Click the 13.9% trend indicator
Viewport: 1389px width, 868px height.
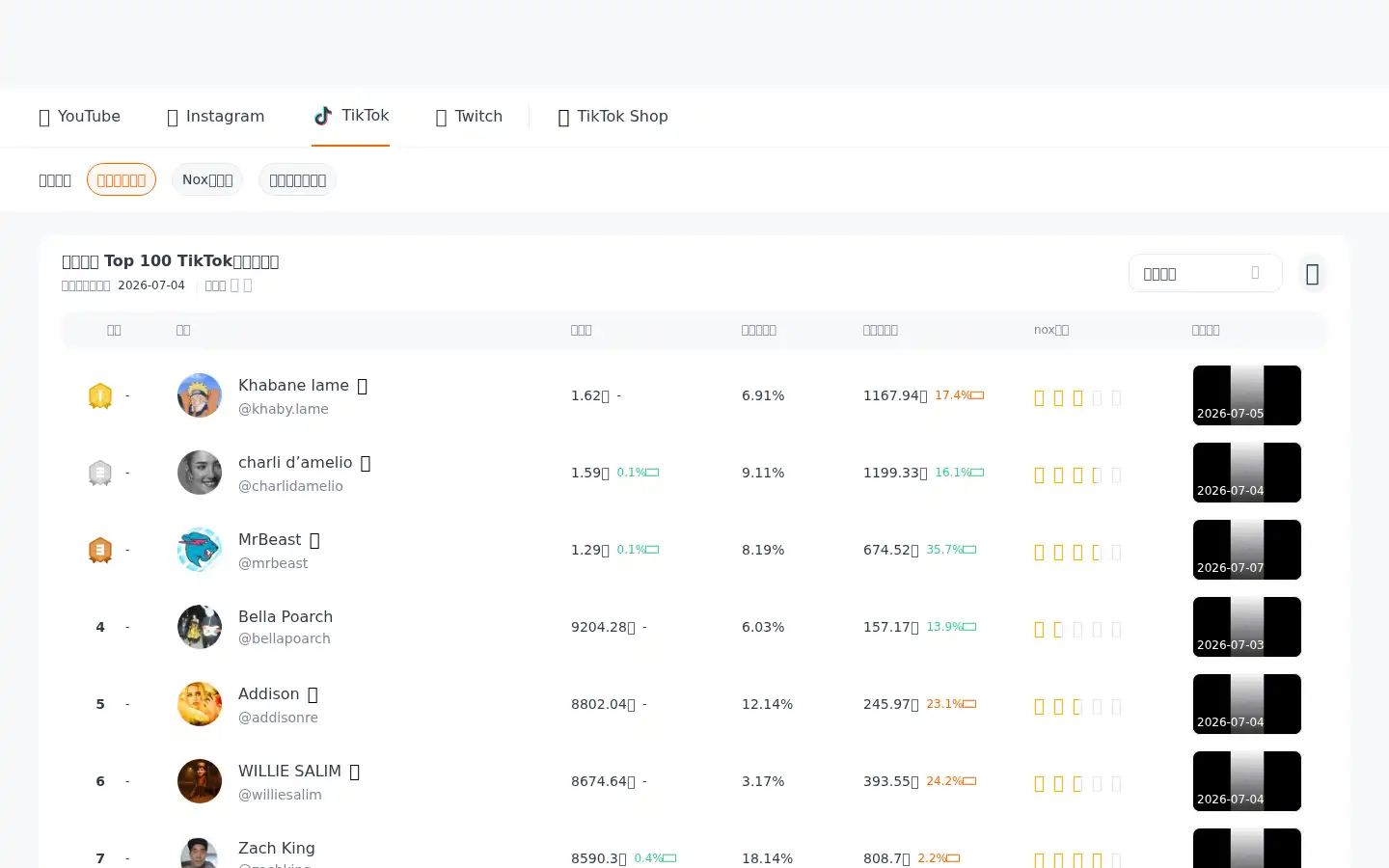click(951, 627)
